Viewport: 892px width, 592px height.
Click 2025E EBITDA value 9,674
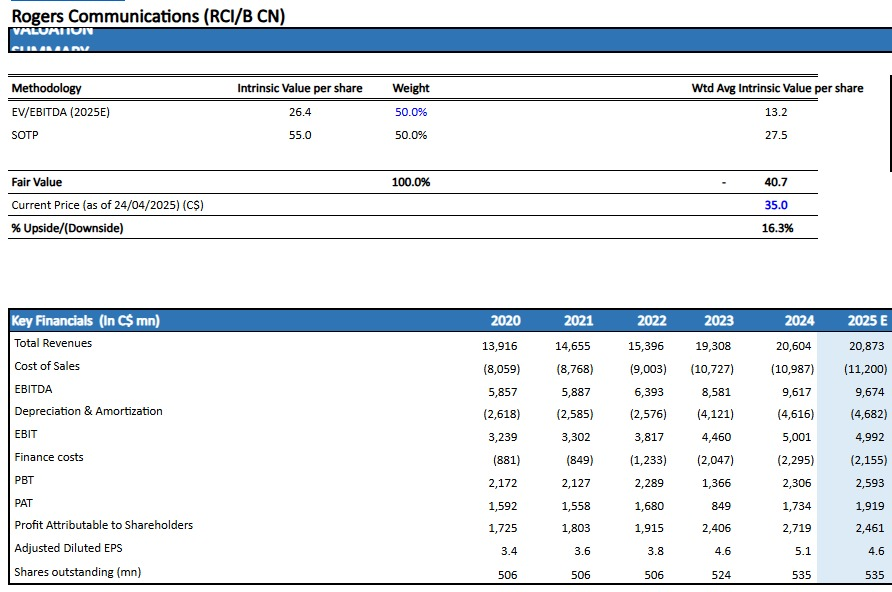click(870, 392)
